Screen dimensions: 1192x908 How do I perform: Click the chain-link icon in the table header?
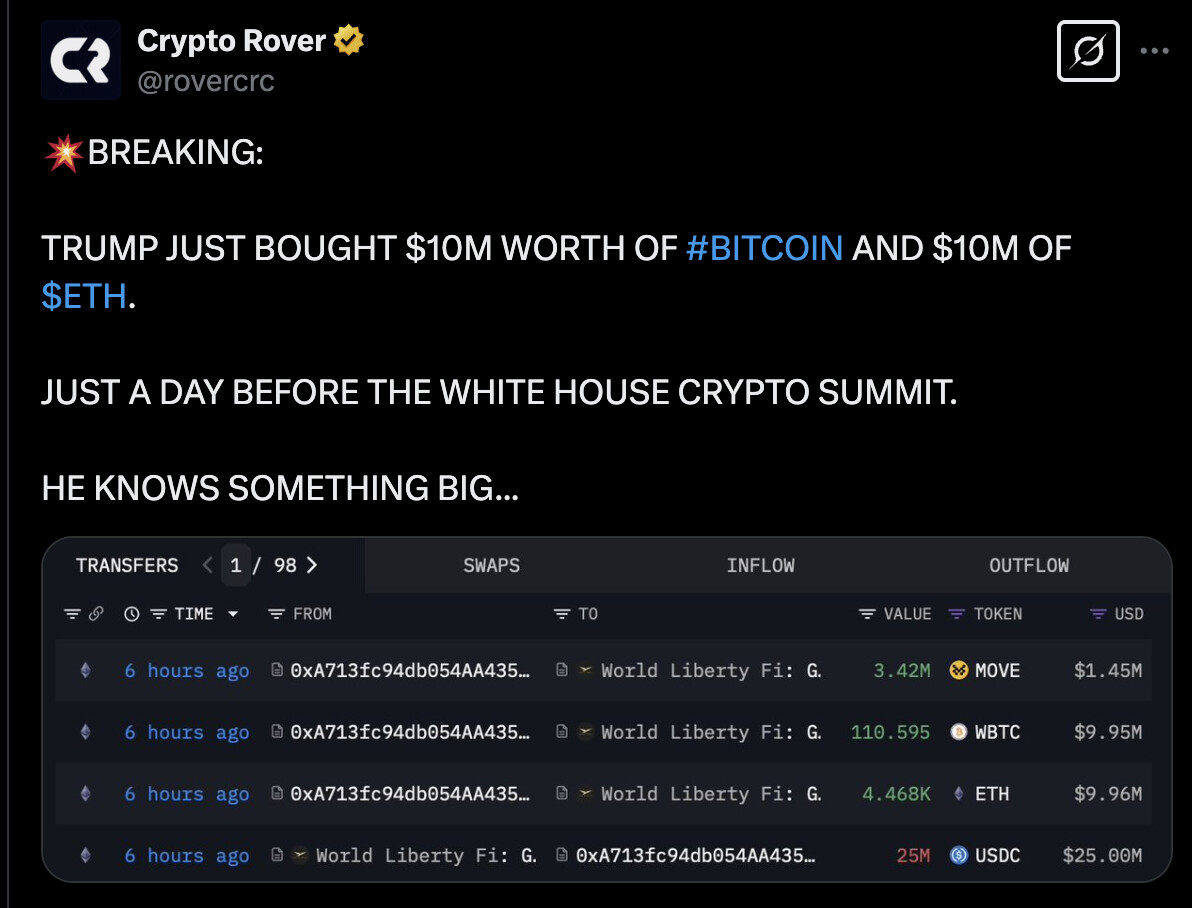click(95, 612)
